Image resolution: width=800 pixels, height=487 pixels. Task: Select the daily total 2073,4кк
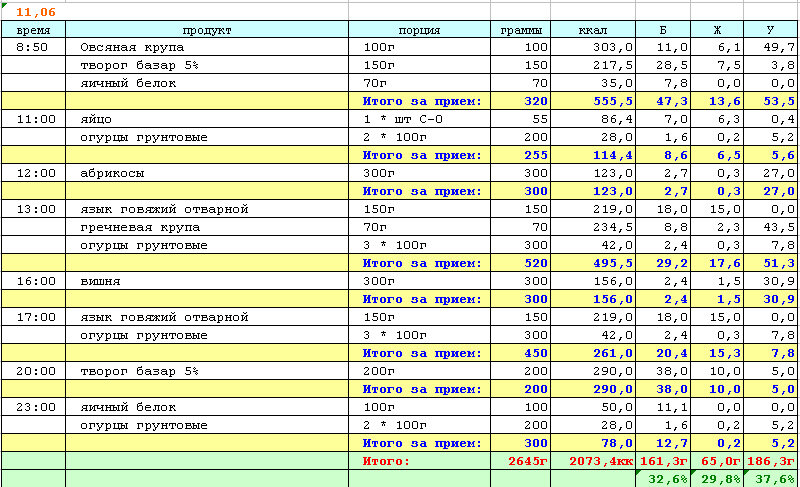click(593, 461)
